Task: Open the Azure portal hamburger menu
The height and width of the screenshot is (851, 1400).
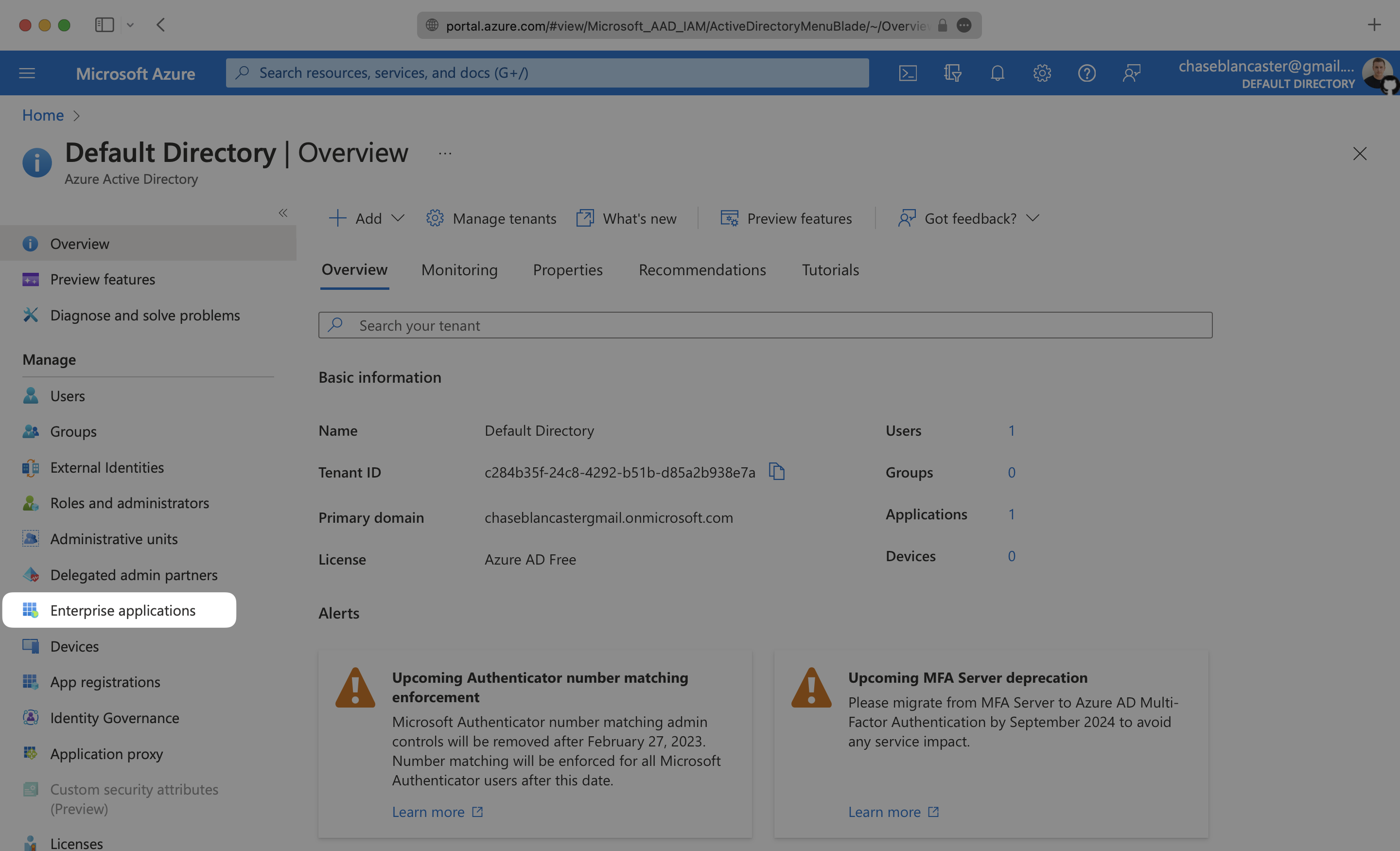Action: click(27, 73)
